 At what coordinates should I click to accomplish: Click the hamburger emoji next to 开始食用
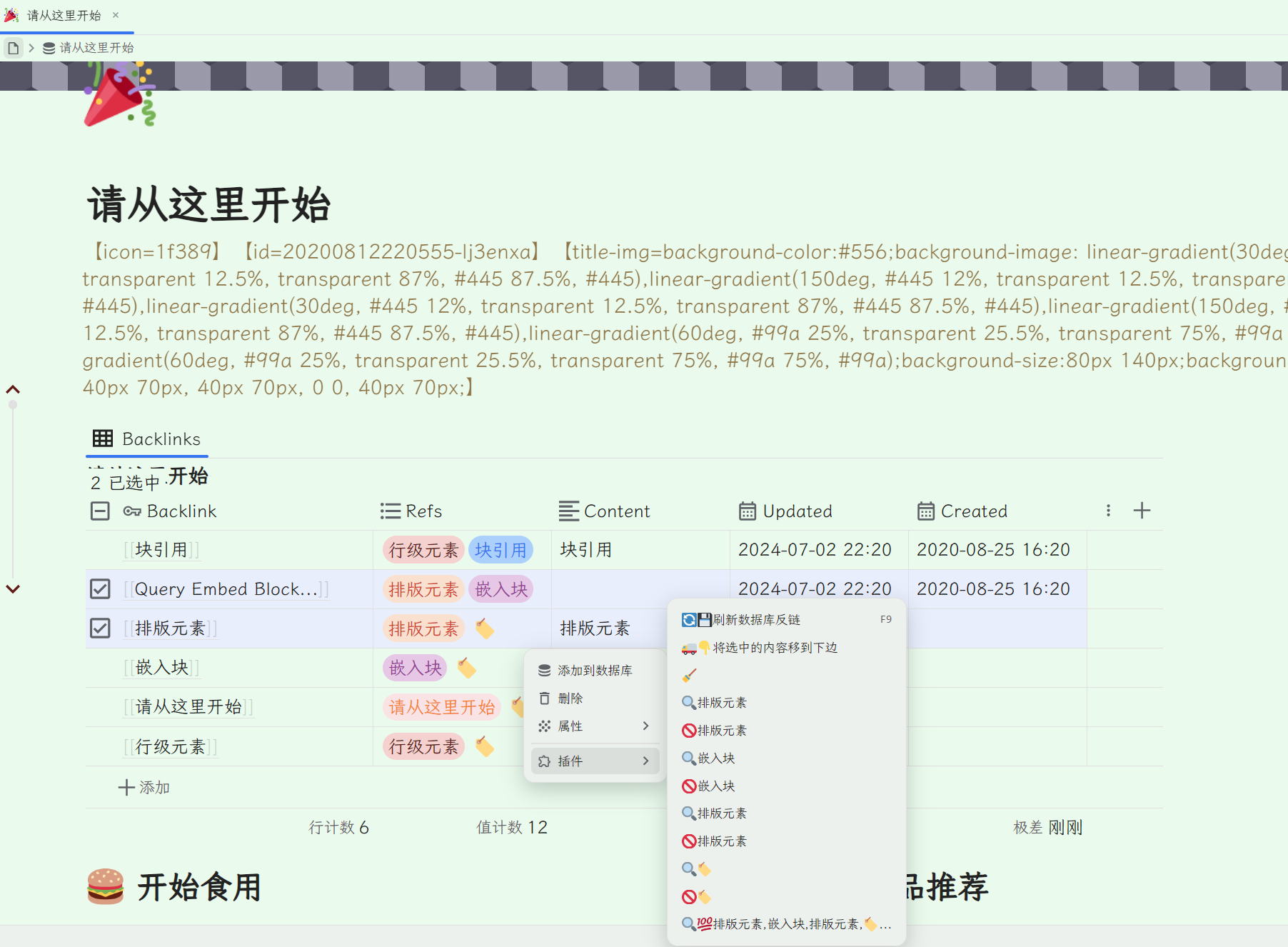(106, 887)
